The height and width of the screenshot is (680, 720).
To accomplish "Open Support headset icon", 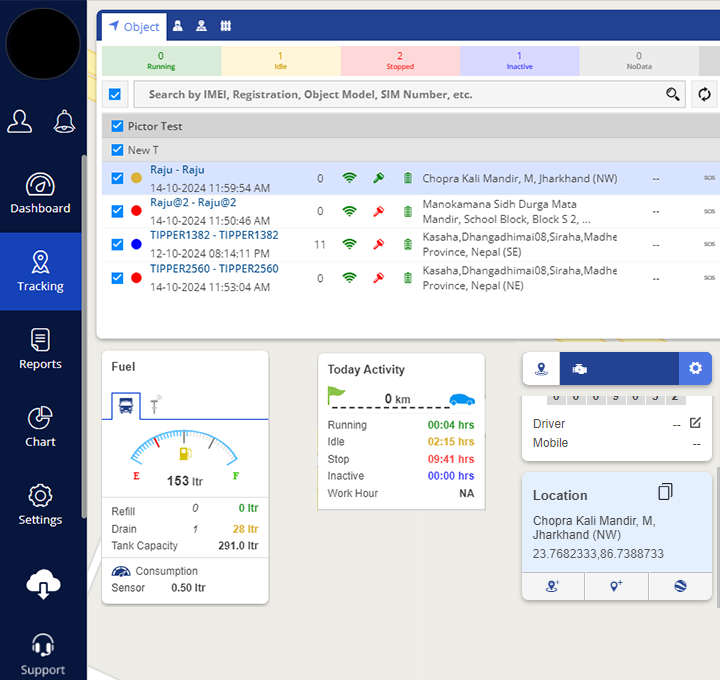I will [x=43, y=645].
